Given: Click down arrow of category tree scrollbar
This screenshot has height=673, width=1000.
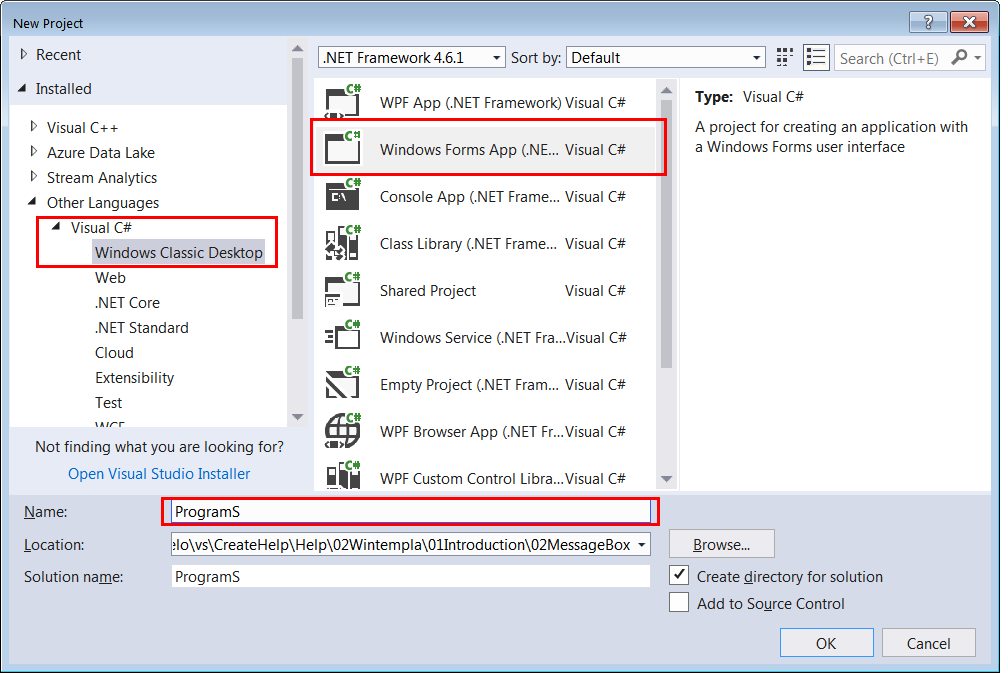Looking at the screenshot, I should point(298,417).
